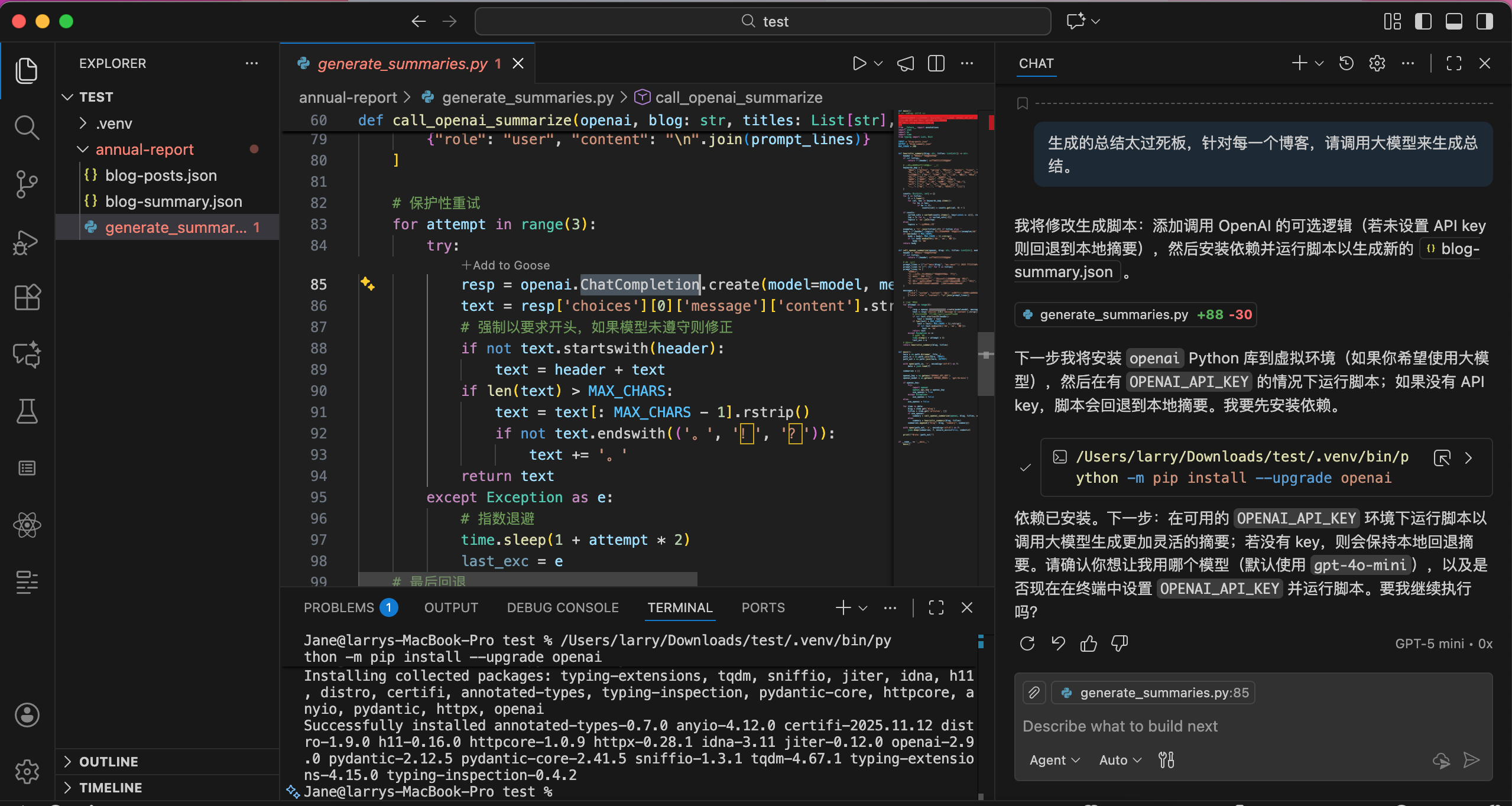The width and height of the screenshot is (1512, 806).
Task: Switch to the PROBLEMS tab
Action: pyautogui.click(x=339, y=607)
